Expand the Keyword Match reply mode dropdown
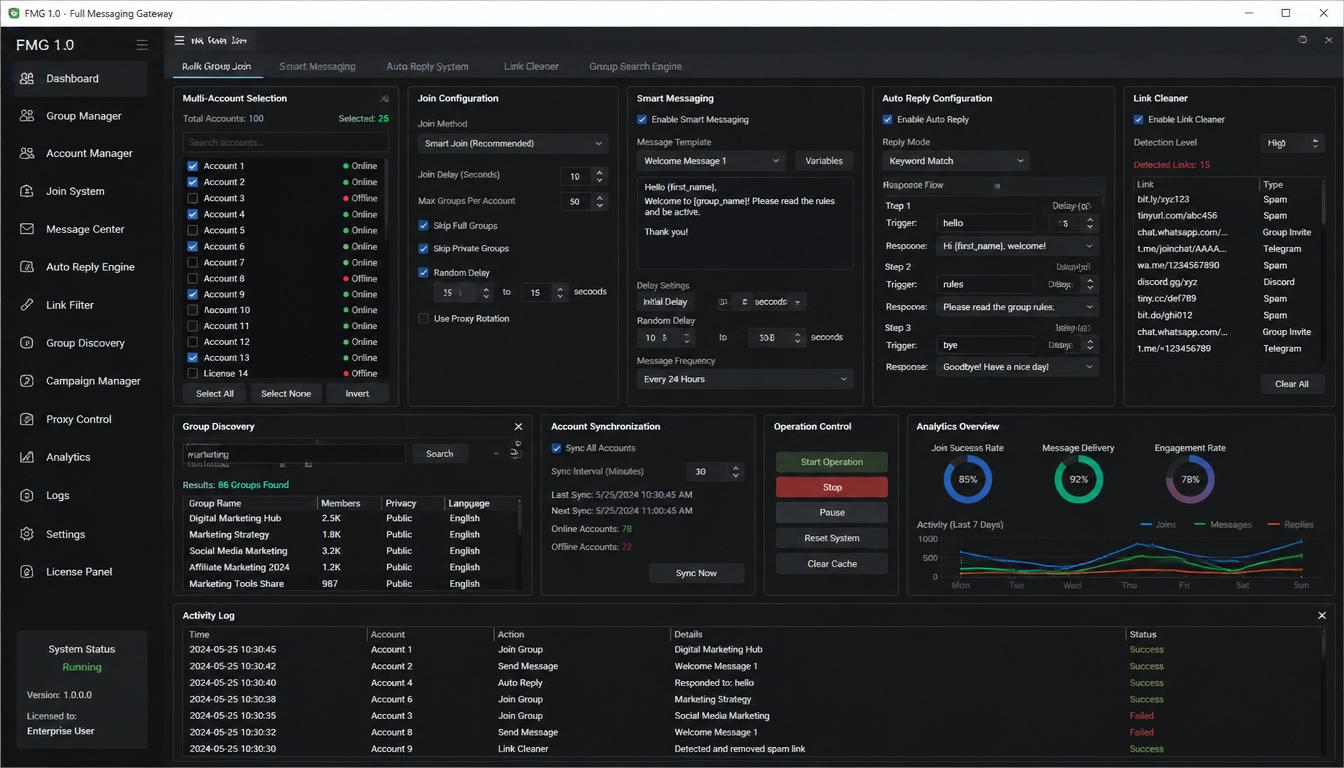 955,161
